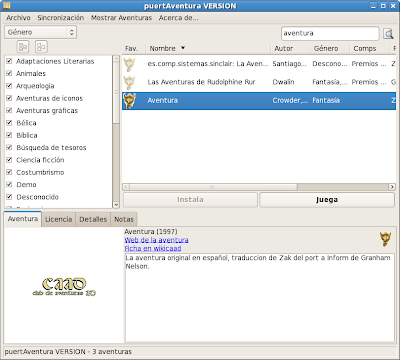Viewport: 400px width, 360px height.
Task: Sort by the Nombre column header
Action: pos(208,48)
